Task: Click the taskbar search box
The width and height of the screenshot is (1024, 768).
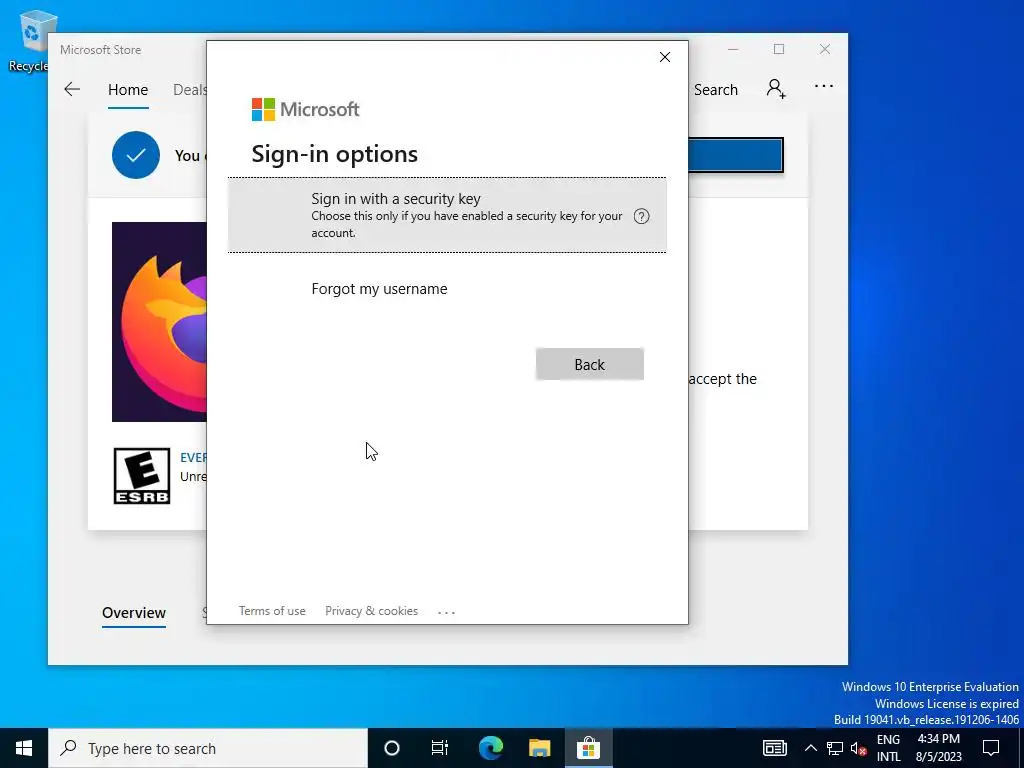Action: tap(208, 748)
